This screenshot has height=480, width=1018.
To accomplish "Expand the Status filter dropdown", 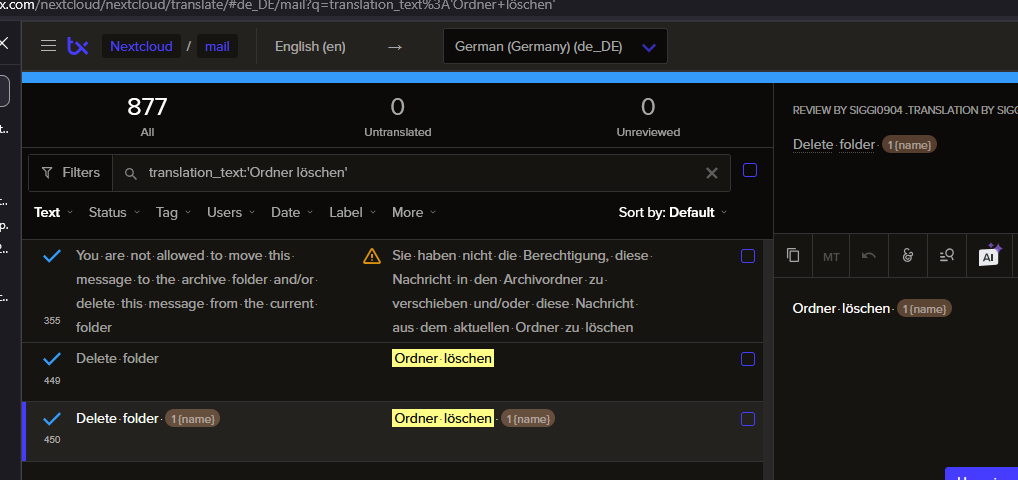I will point(113,212).
